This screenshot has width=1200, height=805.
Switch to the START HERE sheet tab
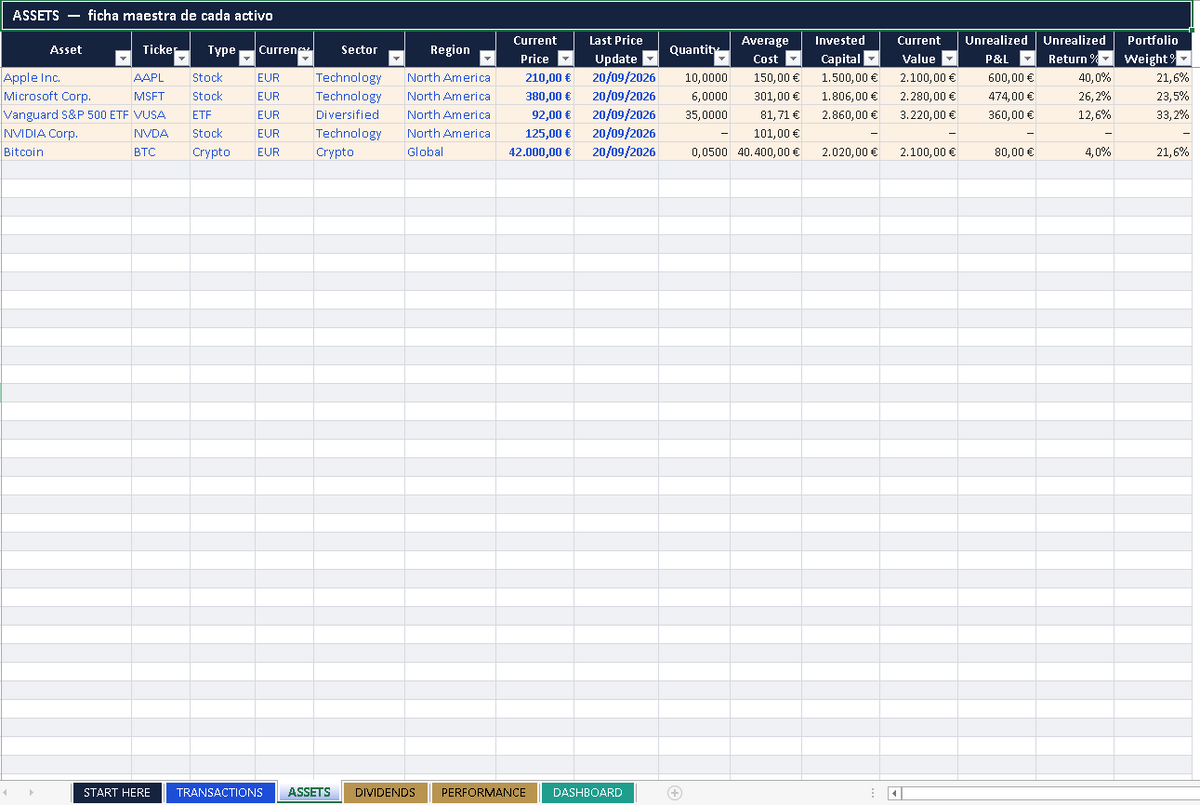pyautogui.click(x=117, y=792)
